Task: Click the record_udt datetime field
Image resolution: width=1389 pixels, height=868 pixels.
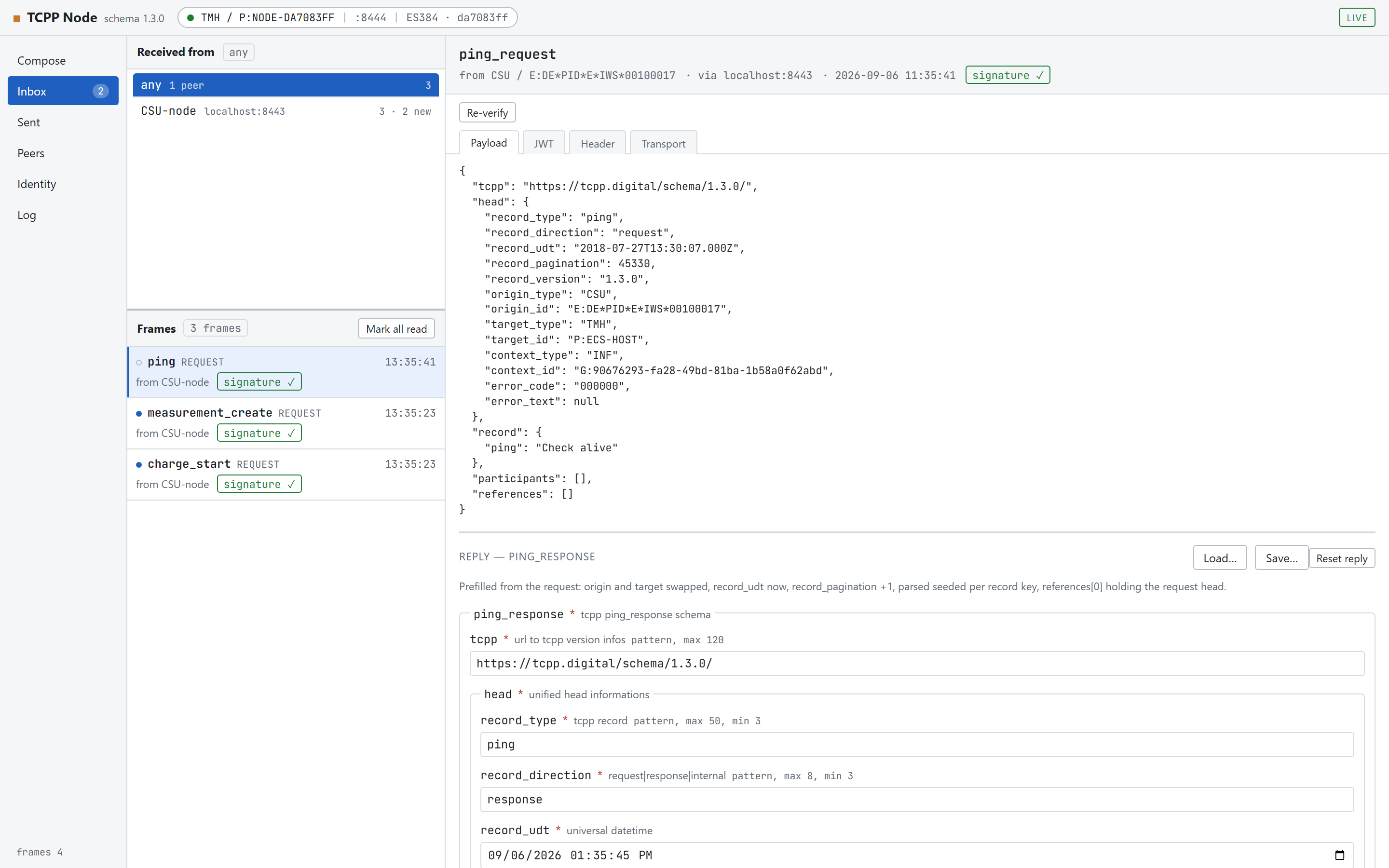Action: pos(917,855)
